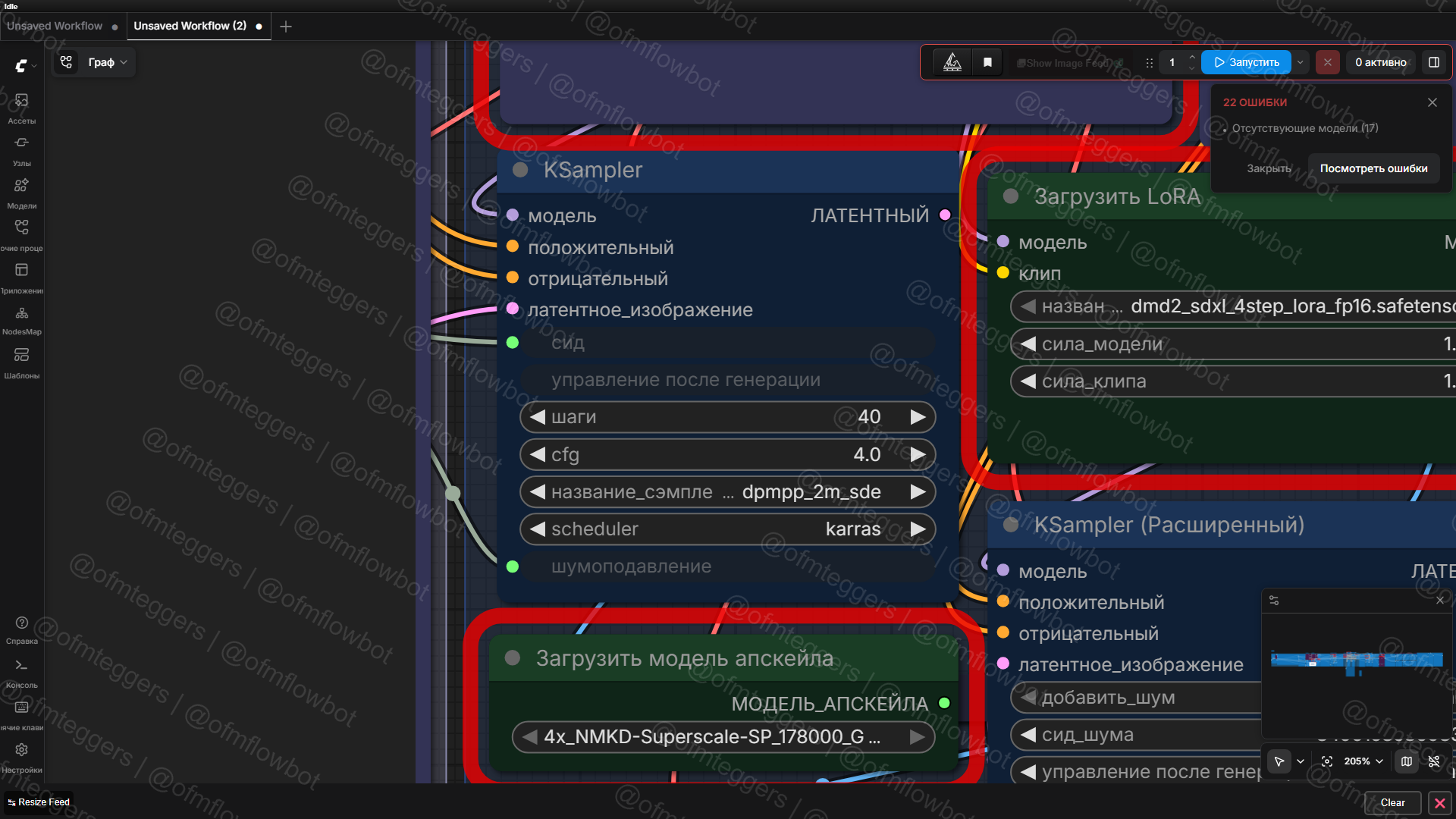Click the шаги value slider in KSampler
The width and height of the screenshot is (1456, 819).
pyautogui.click(x=726, y=417)
